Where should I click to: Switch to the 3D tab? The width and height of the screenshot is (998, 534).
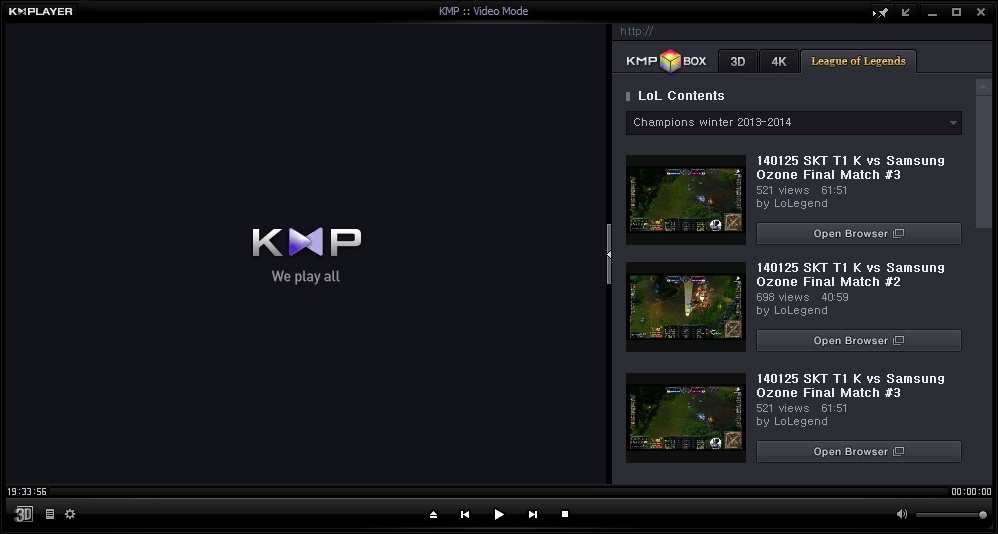738,61
